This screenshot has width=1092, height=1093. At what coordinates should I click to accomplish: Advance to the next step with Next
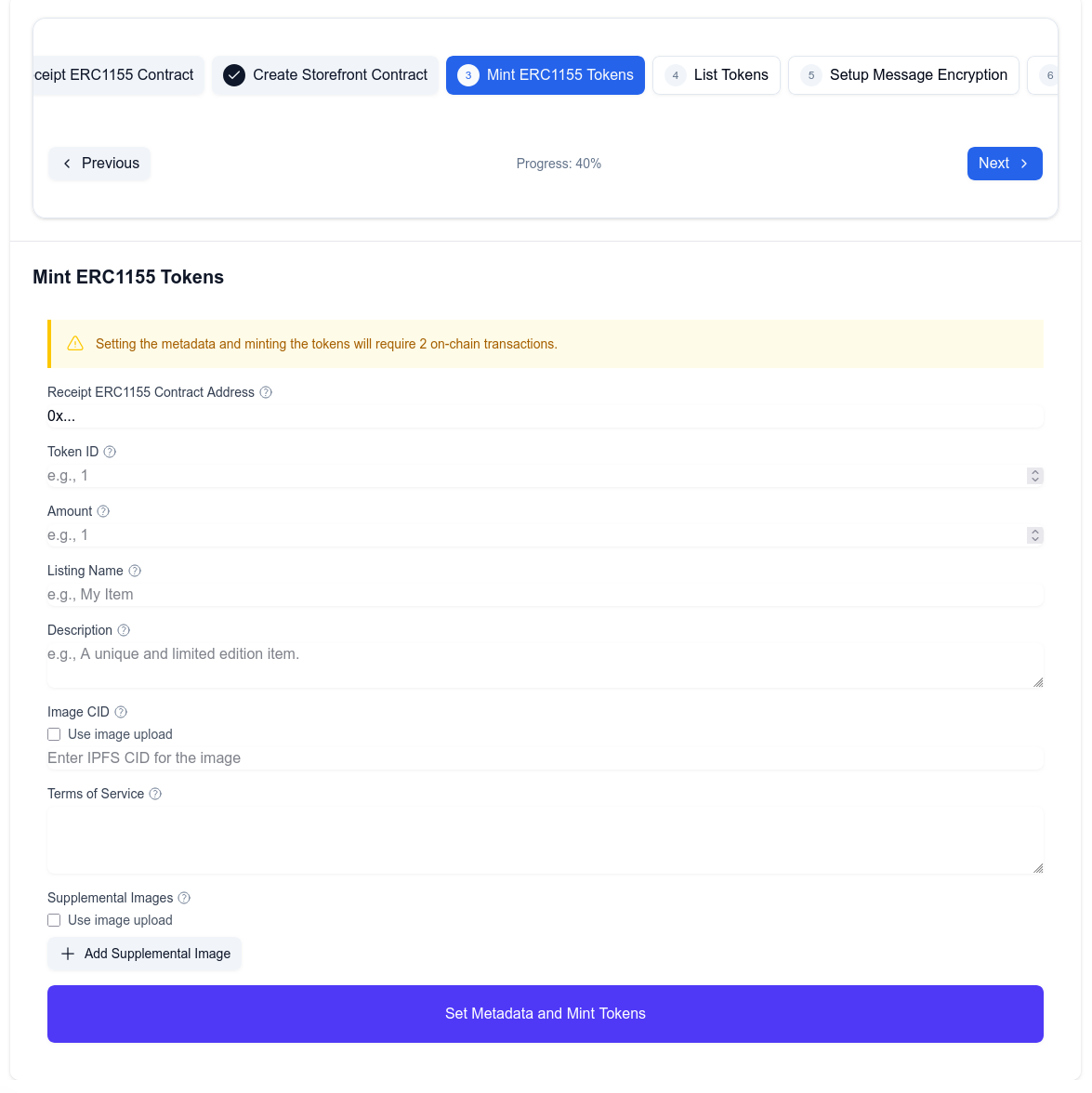(1005, 164)
